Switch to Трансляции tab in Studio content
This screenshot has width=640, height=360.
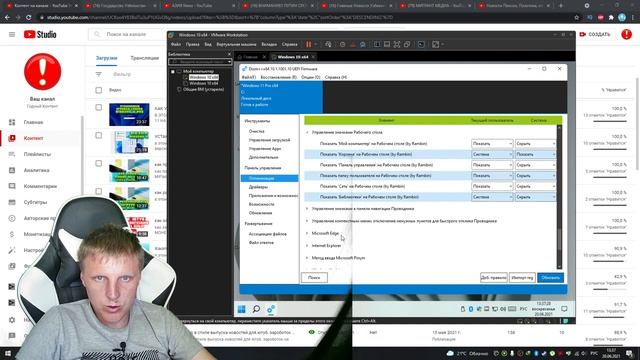[144, 58]
